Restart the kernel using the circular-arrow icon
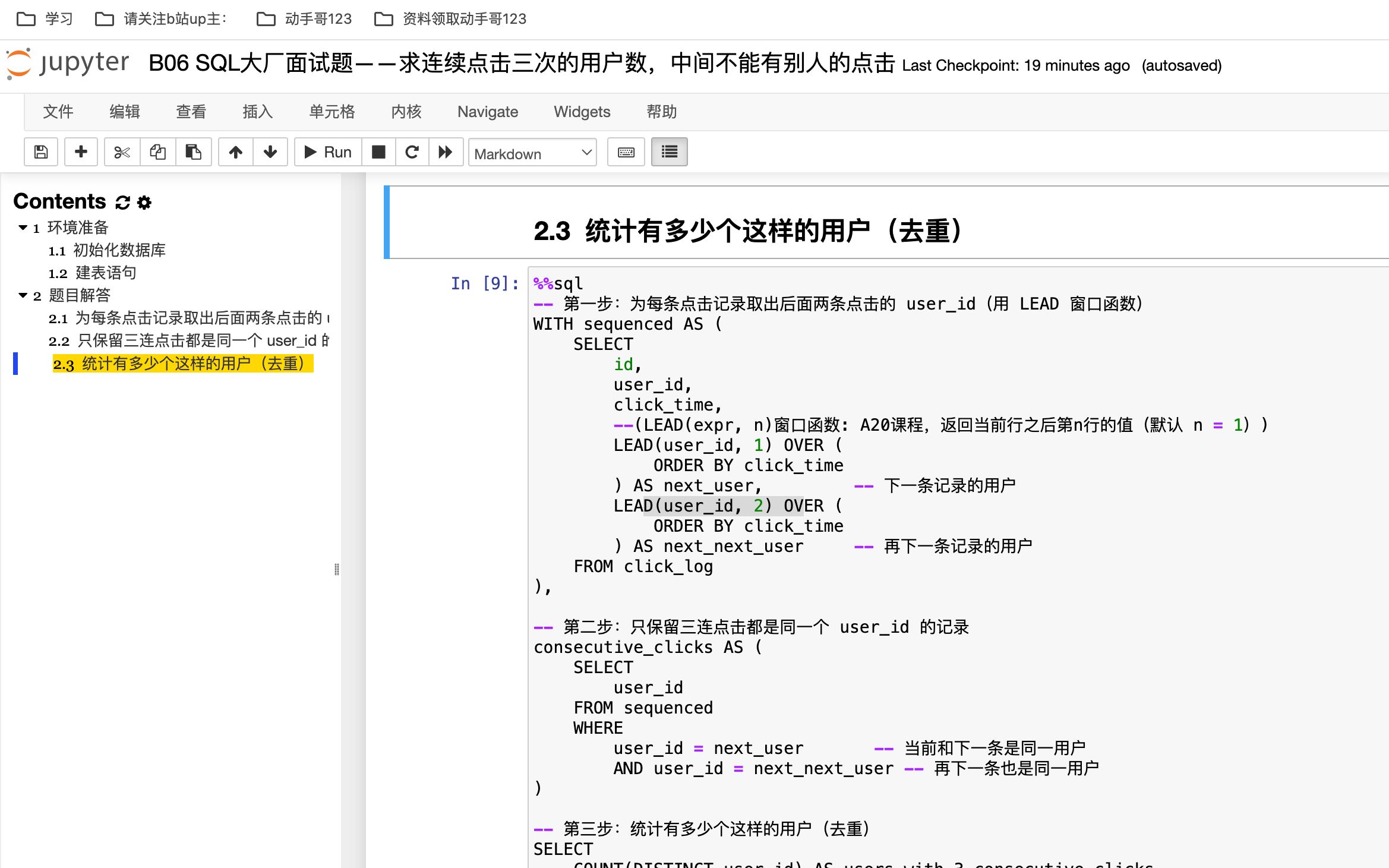The height and width of the screenshot is (868, 1389). tap(412, 152)
